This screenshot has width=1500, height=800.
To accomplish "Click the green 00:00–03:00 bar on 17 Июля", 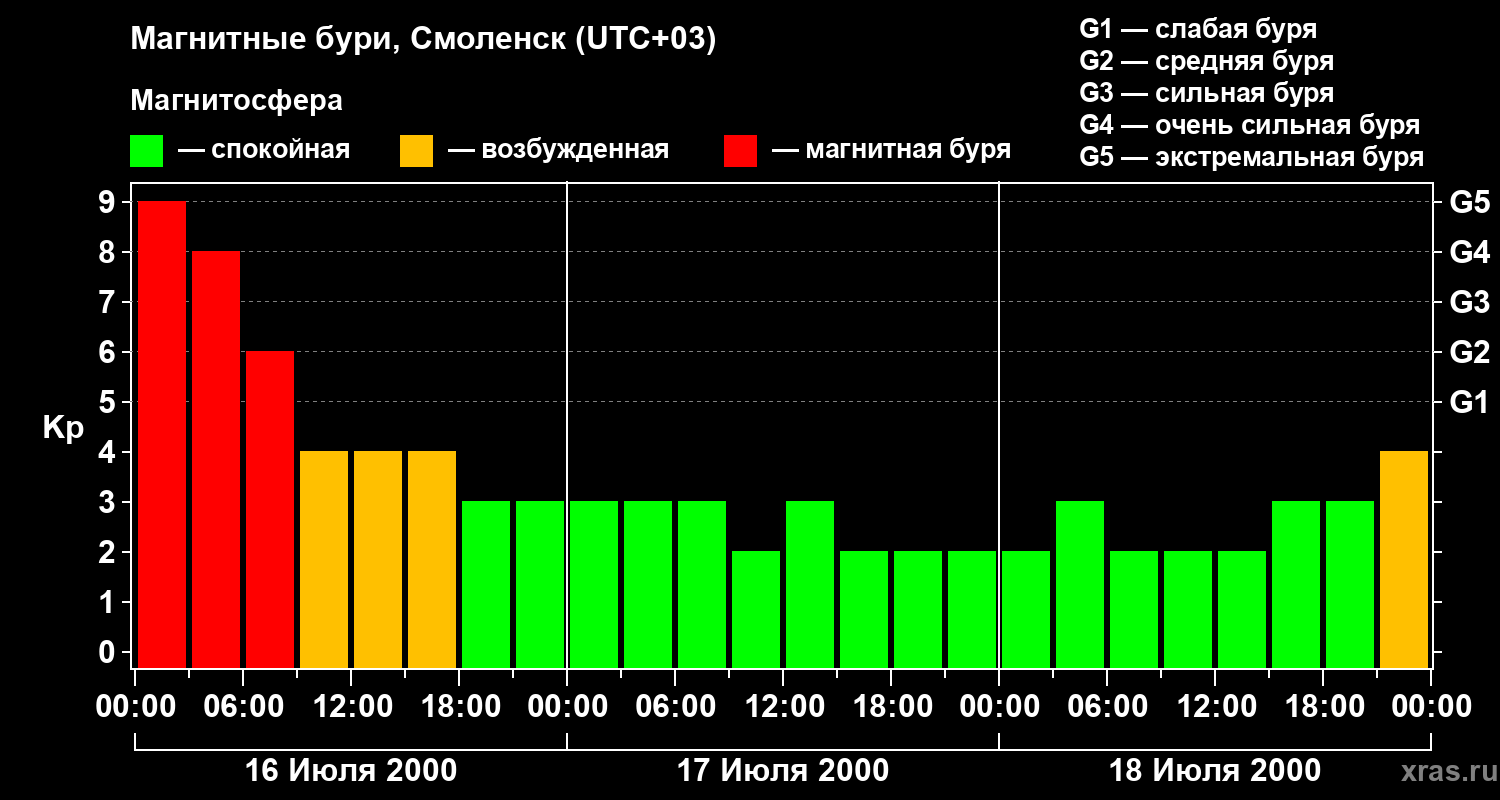I will pos(594,584).
